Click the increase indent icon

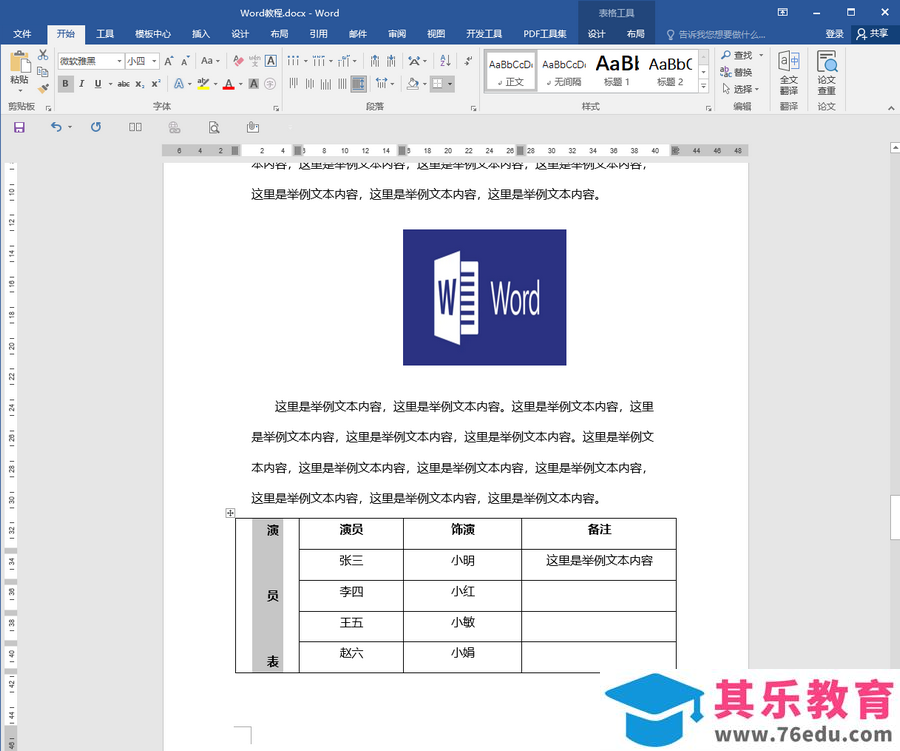click(x=391, y=61)
